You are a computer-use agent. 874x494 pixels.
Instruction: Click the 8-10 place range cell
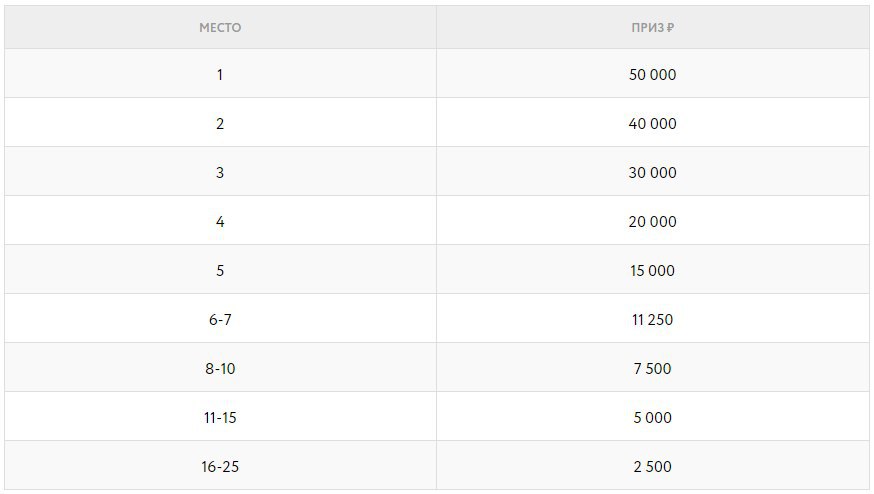pos(220,367)
